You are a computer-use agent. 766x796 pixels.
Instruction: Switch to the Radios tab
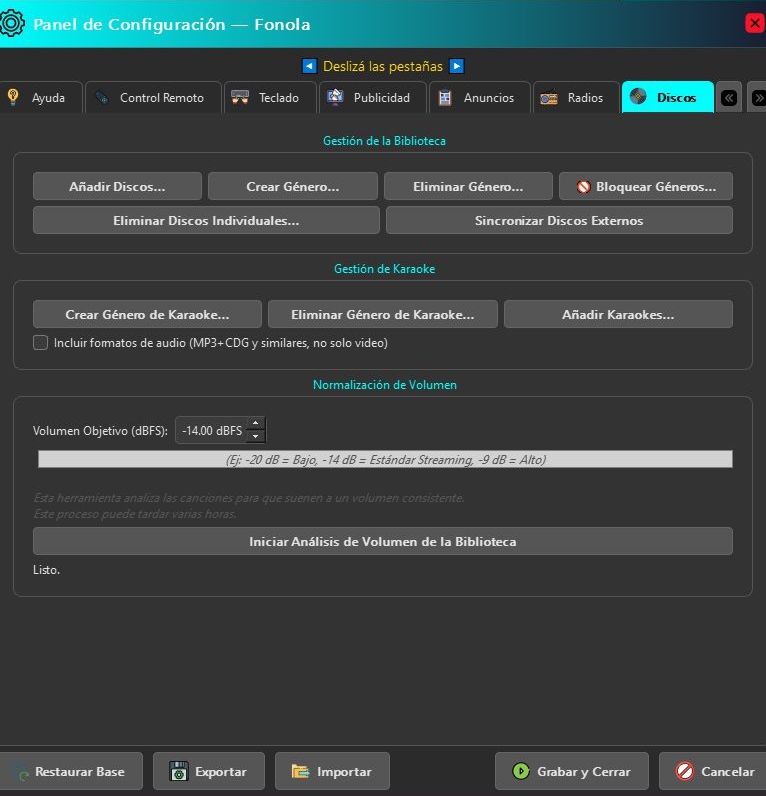tap(576, 97)
